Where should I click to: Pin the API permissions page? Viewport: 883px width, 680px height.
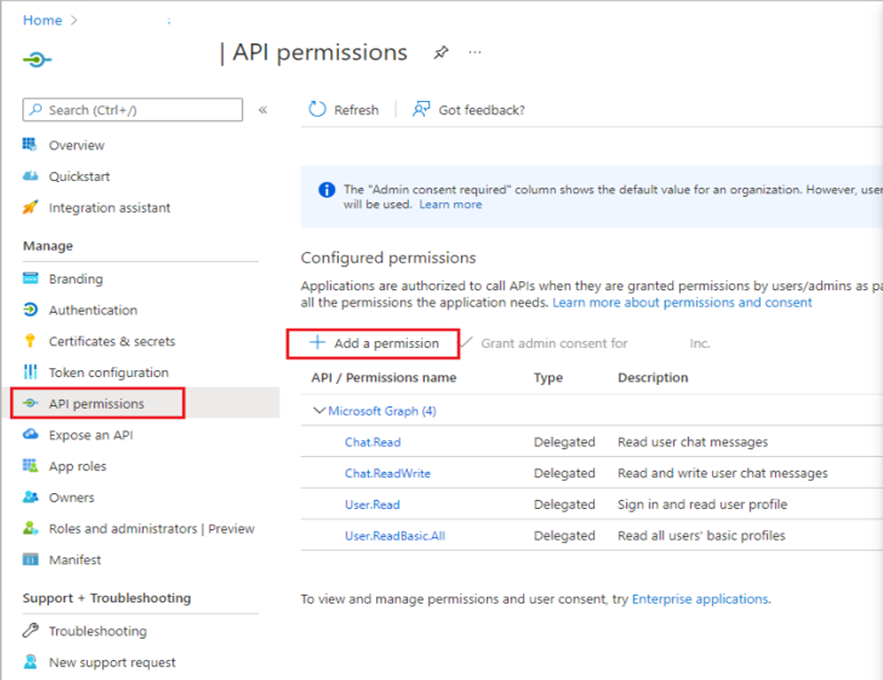click(441, 53)
